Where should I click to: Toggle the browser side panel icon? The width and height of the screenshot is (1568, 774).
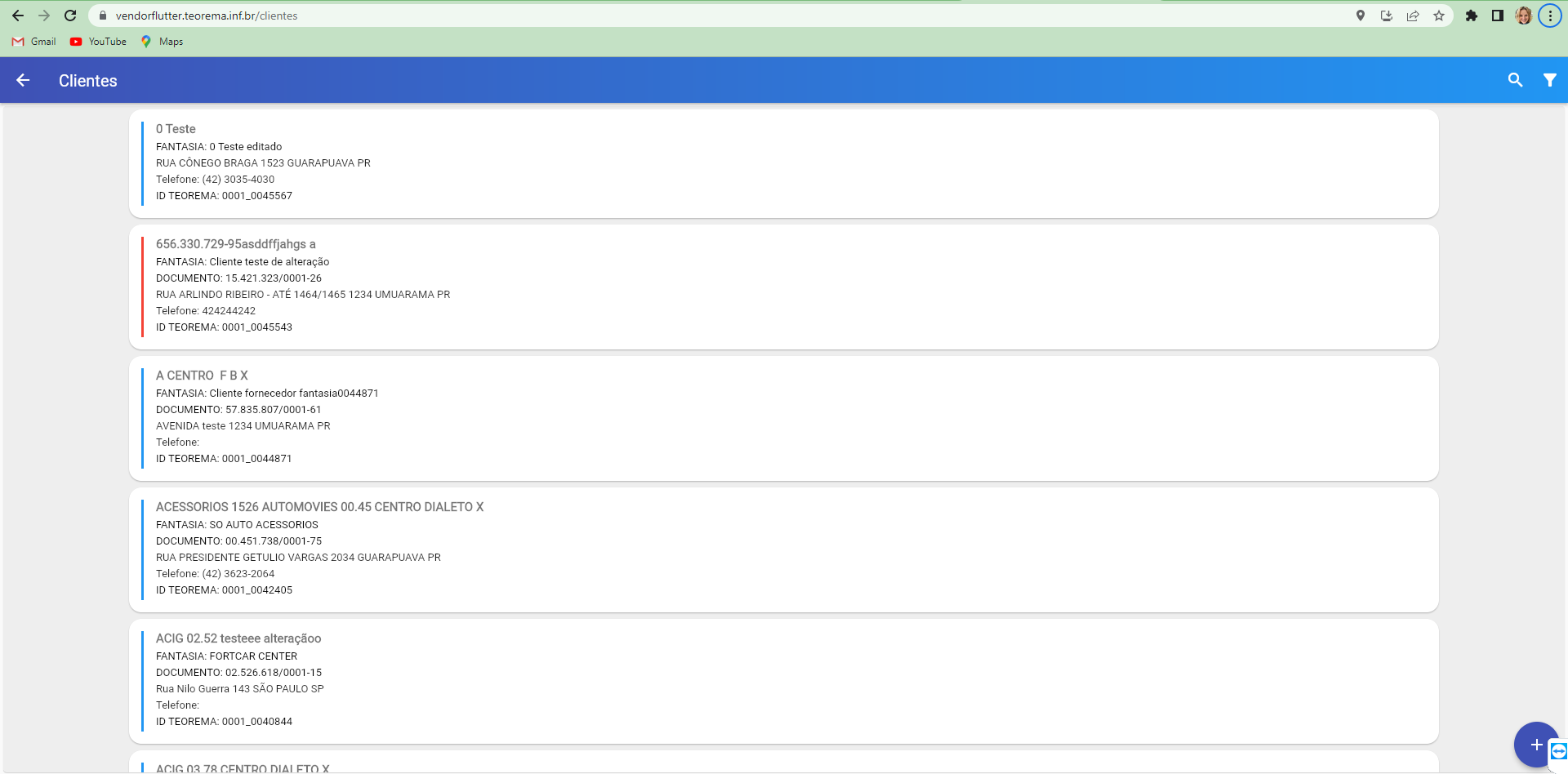[1498, 16]
